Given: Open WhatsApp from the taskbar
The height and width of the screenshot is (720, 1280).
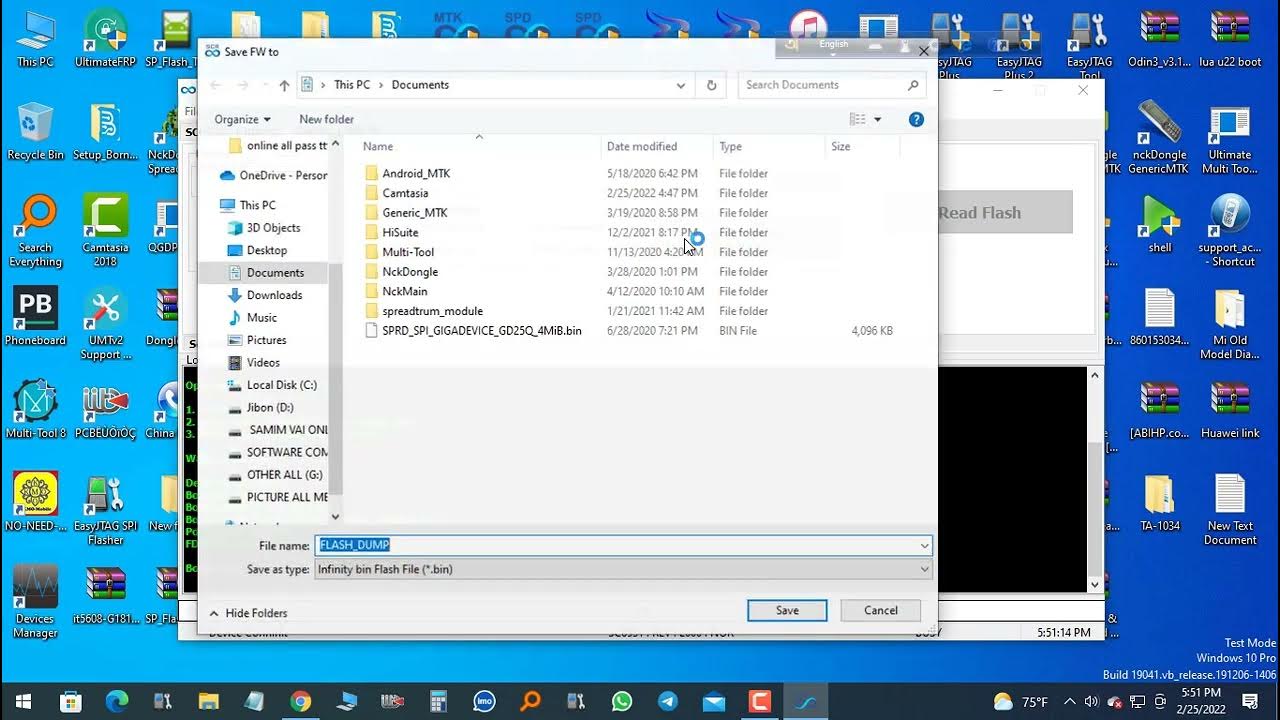Looking at the screenshot, I should [622, 701].
